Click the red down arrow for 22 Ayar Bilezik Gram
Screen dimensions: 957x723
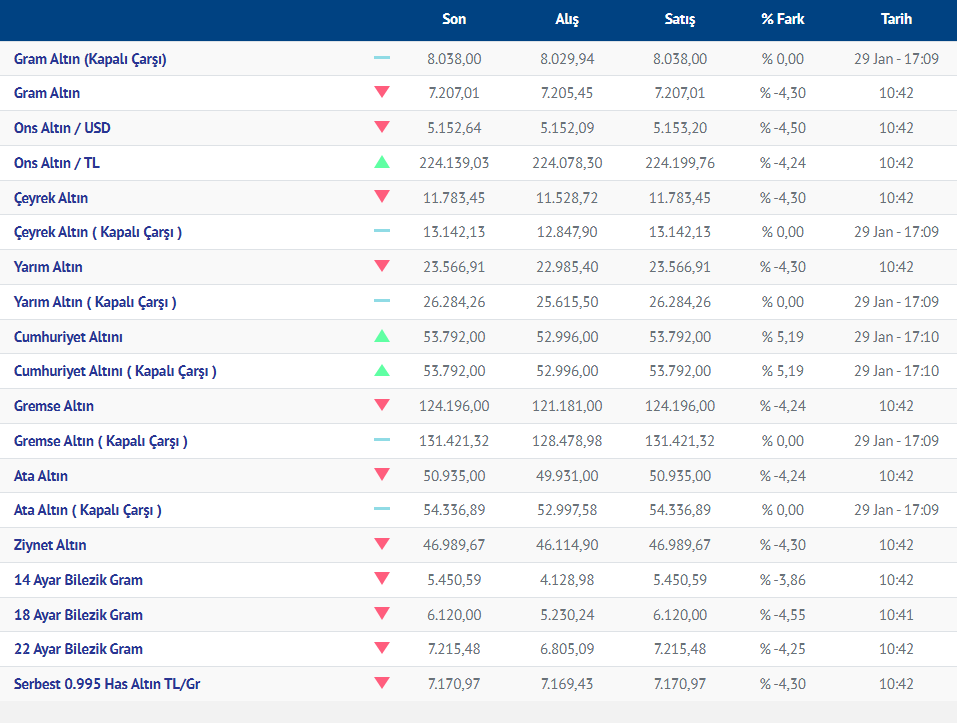pyautogui.click(x=381, y=649)
